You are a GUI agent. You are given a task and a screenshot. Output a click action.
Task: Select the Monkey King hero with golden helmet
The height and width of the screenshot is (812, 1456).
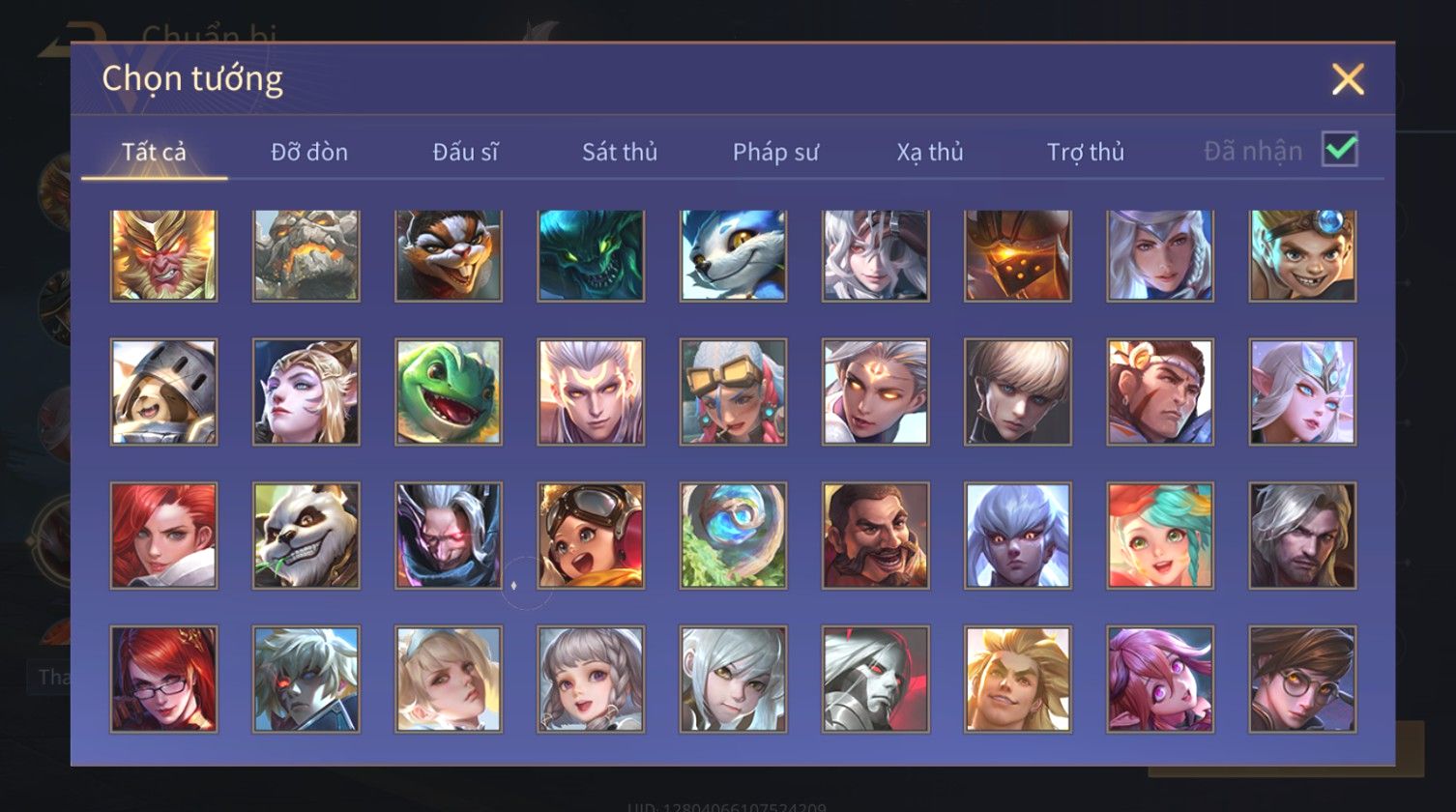[163, 255]
